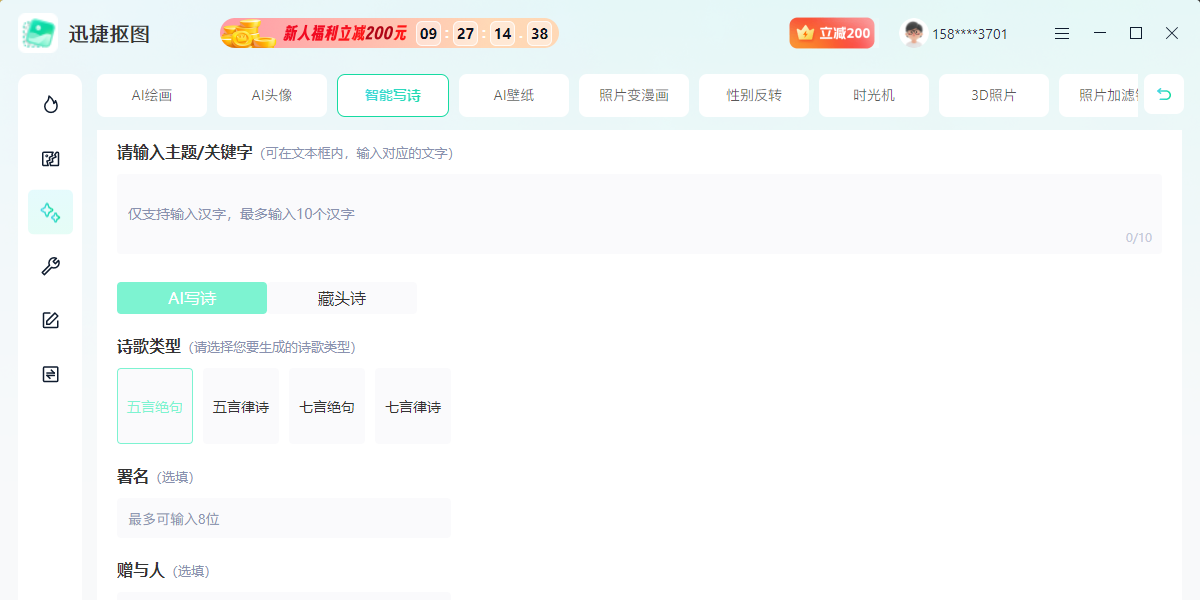Open the 照片变漫画 tab

[634, 95]
